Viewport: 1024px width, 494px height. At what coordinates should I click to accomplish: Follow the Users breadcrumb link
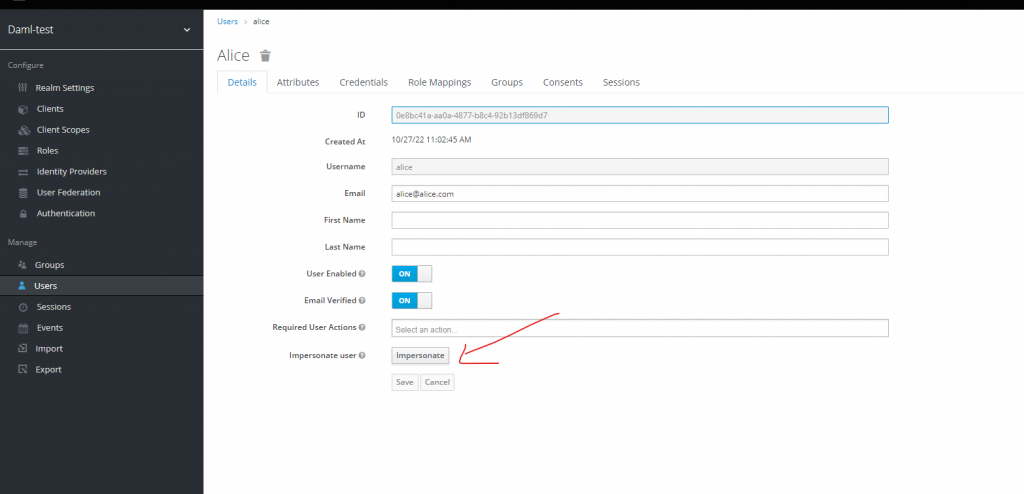pos(227,22)
